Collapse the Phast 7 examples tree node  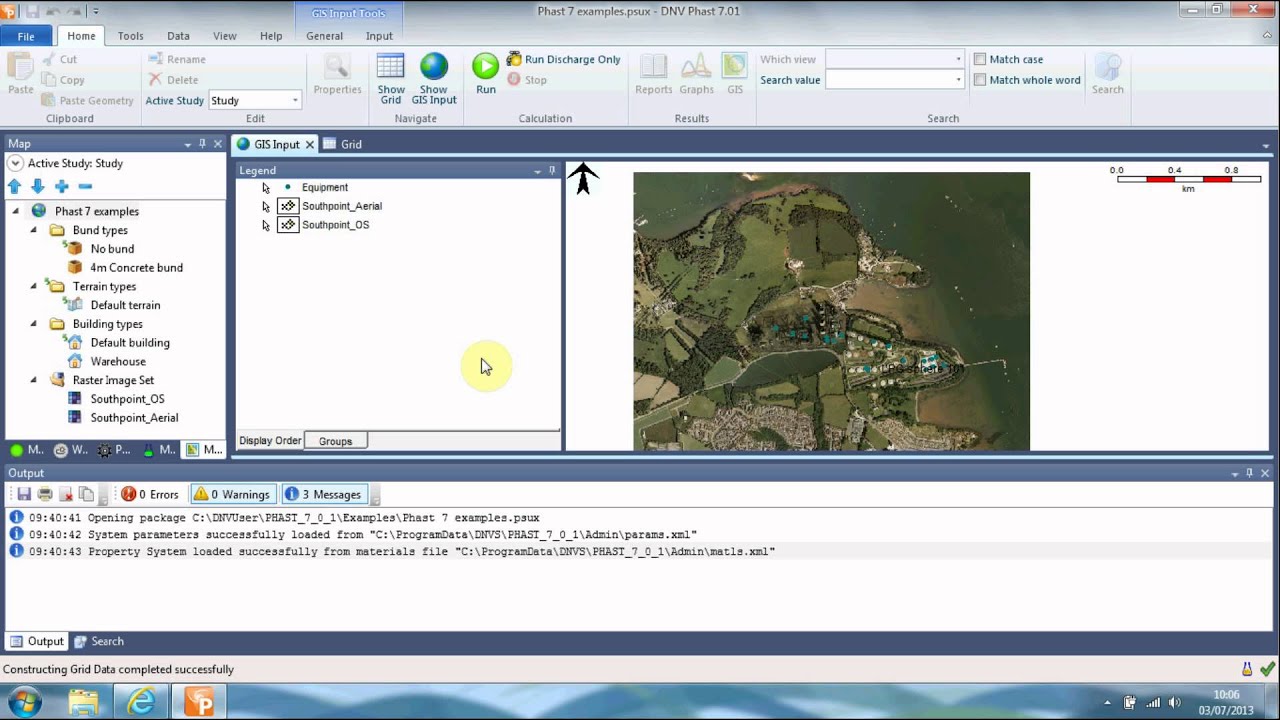pyautogui.click(x=16, y=211)
